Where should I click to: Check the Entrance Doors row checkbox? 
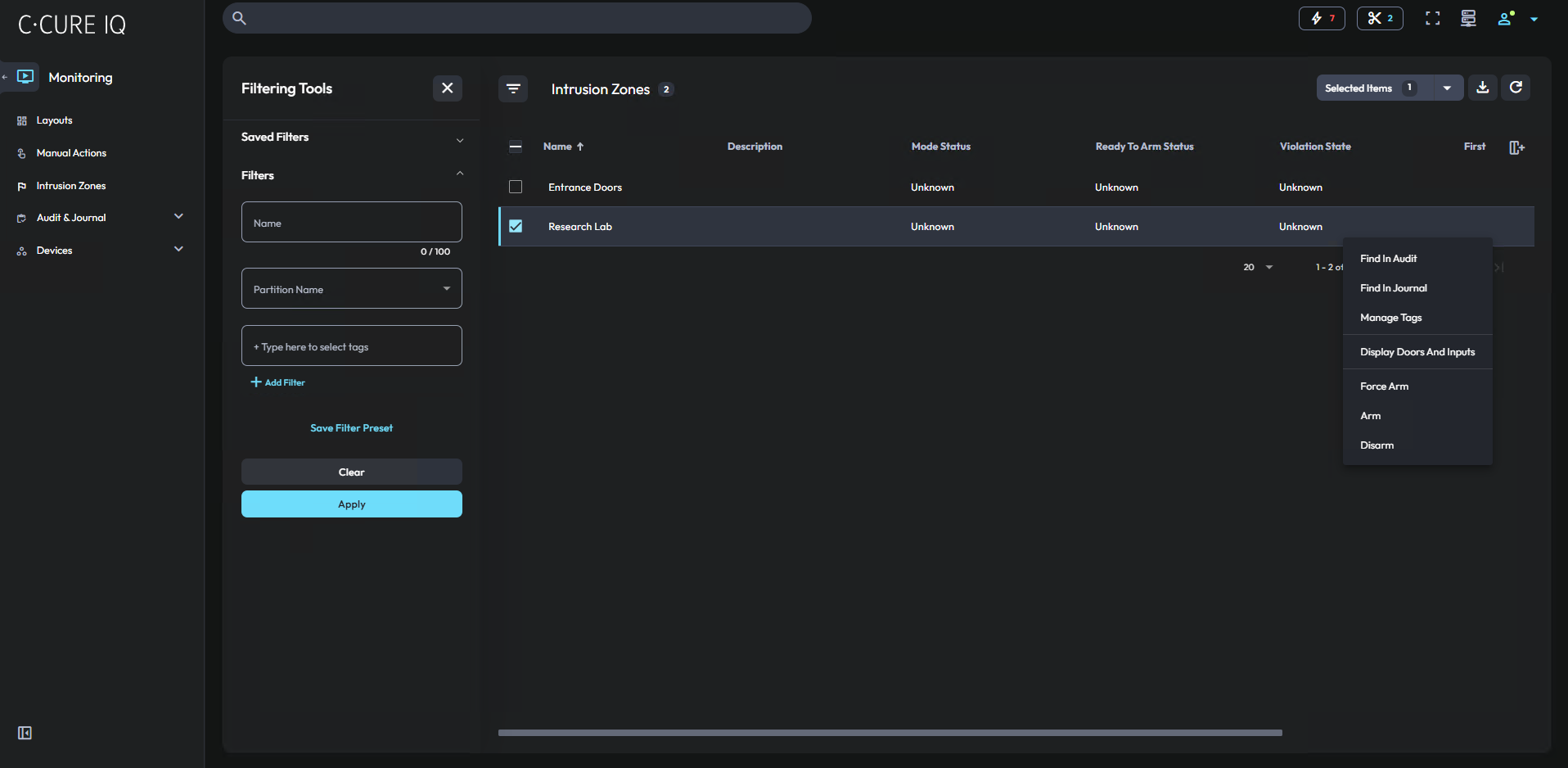pos(516,187)
